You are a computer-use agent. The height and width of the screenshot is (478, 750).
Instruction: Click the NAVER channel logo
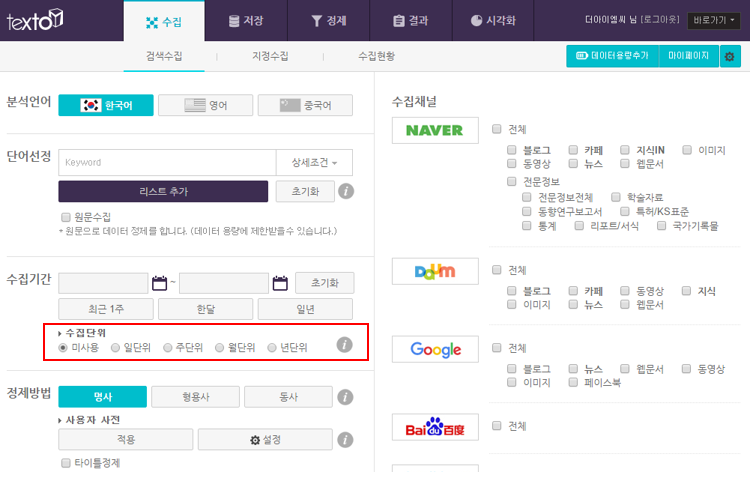pyautogui.click(x=435, y=130)
